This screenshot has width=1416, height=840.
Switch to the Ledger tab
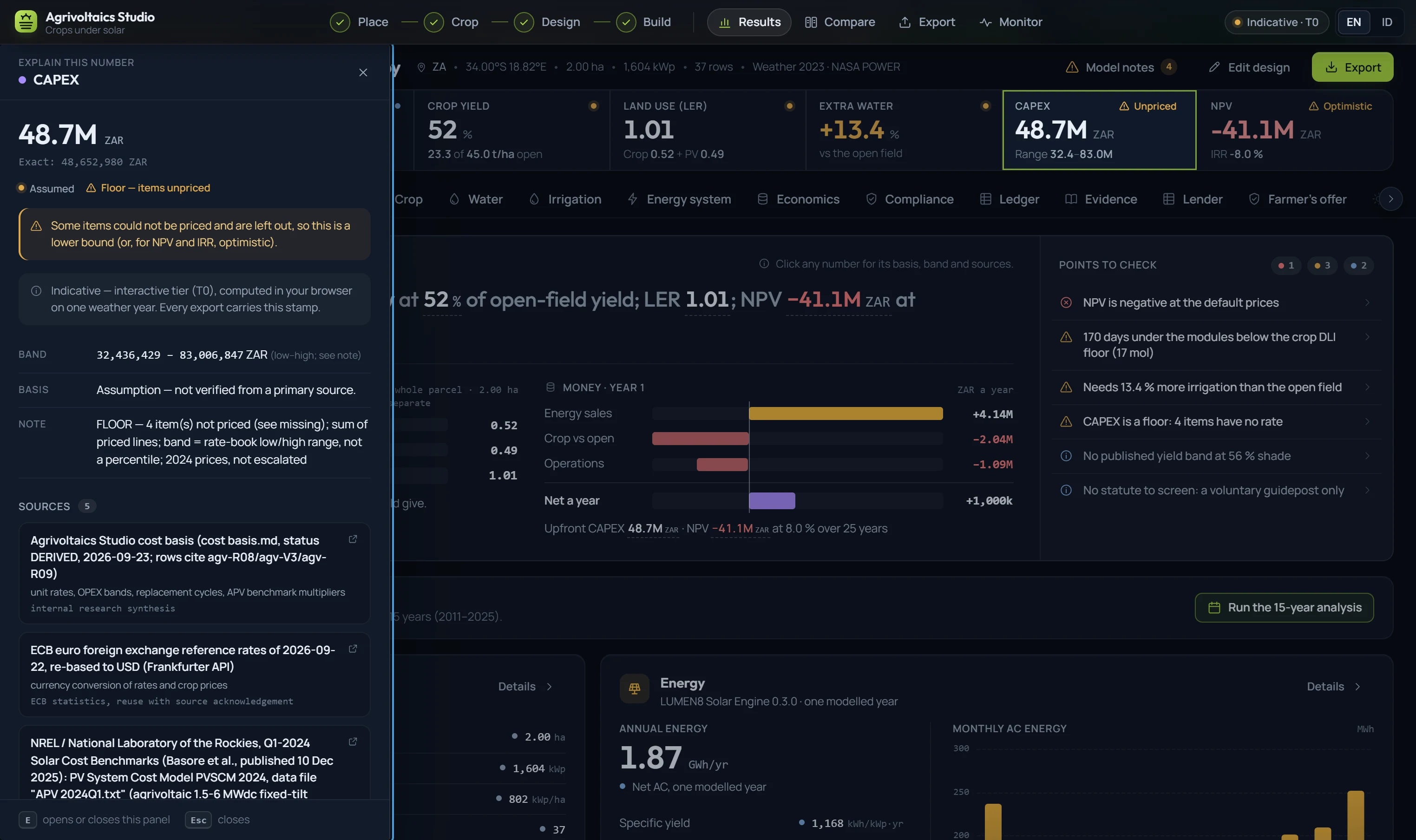coord(1010,199)
